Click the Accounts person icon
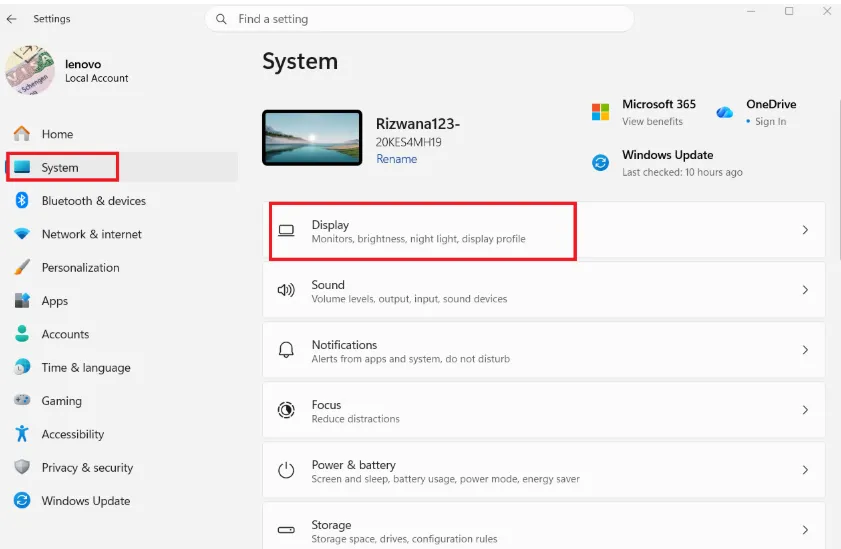 pyautogui.click(x=22, y=333)
